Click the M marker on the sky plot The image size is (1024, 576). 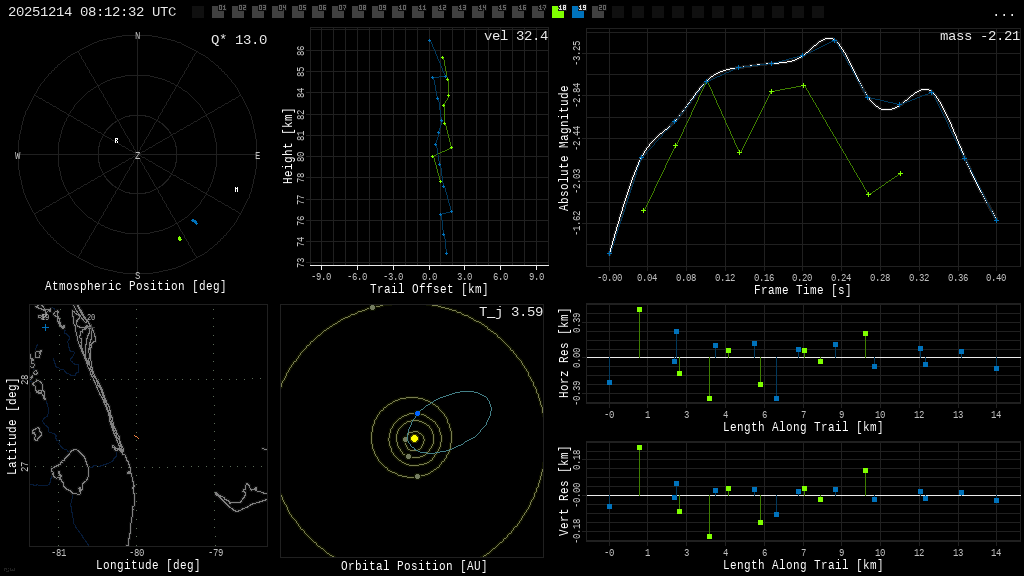pos(236,189)
